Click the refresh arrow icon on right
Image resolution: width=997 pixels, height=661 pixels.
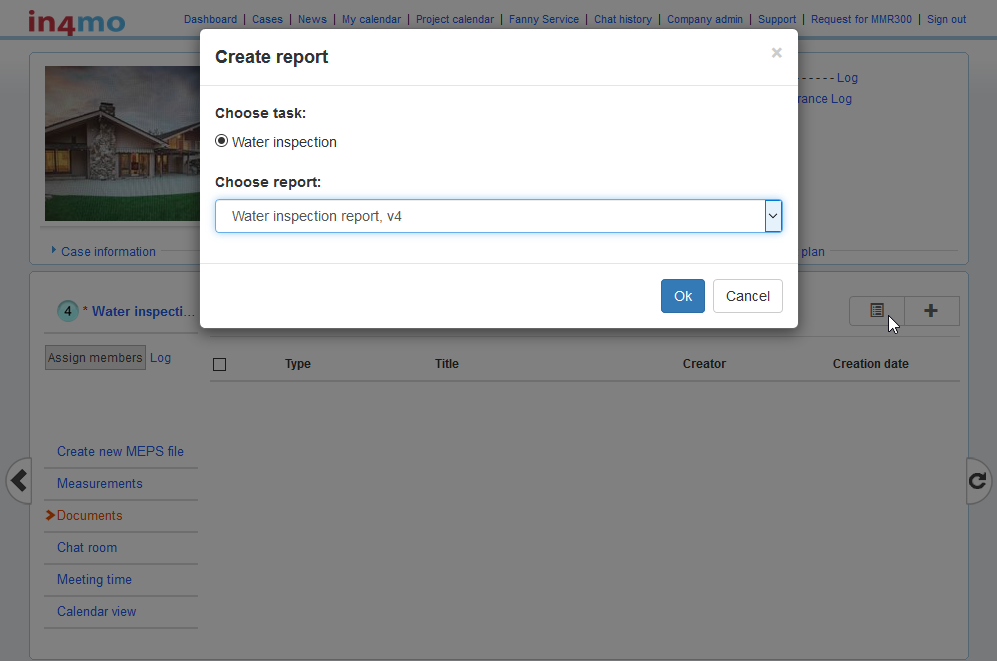[x=978, y=481]
